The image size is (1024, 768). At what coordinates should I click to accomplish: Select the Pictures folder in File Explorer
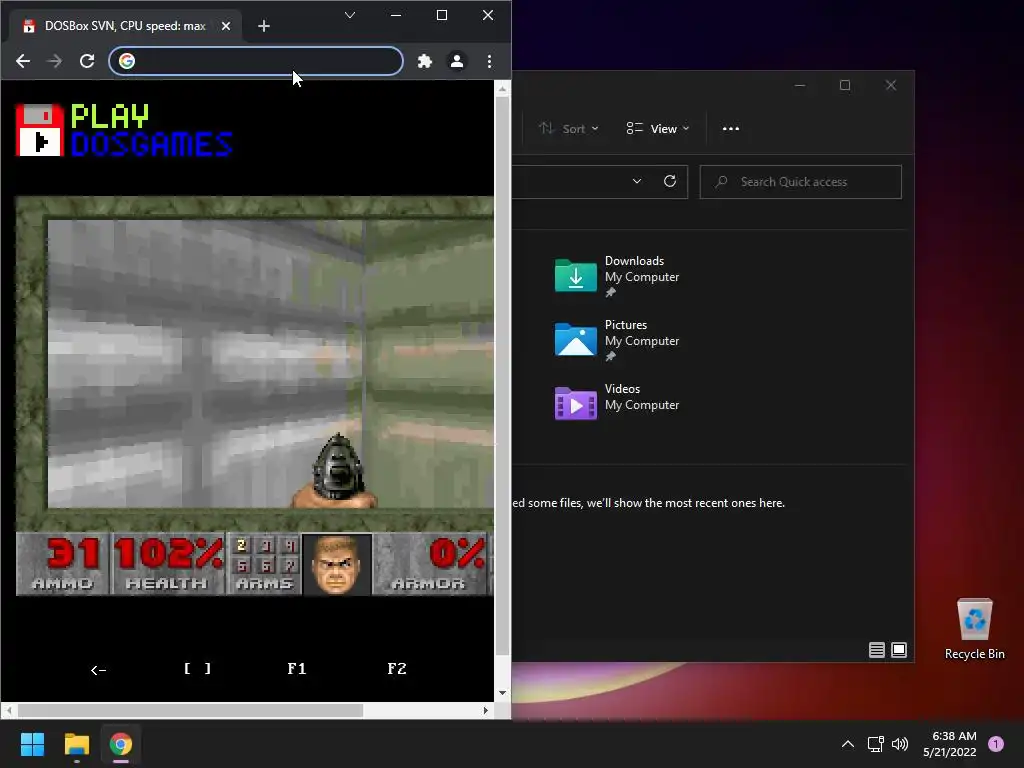click(617, 340)
